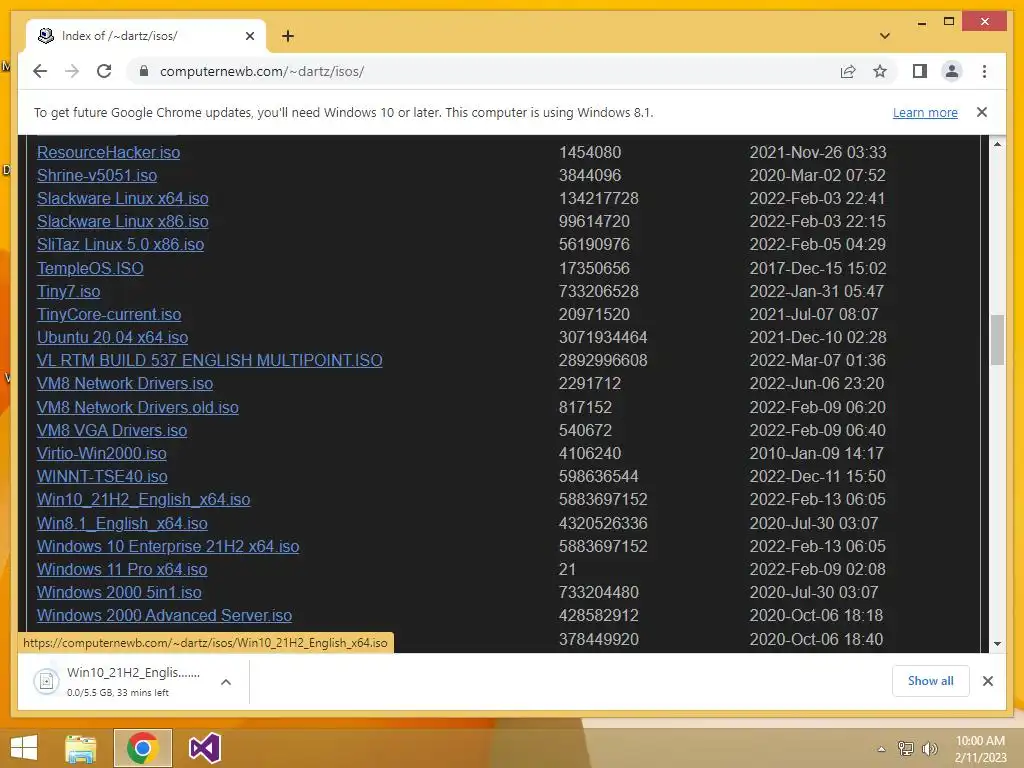Click the Chrome taskbar icon

[142, 748]
